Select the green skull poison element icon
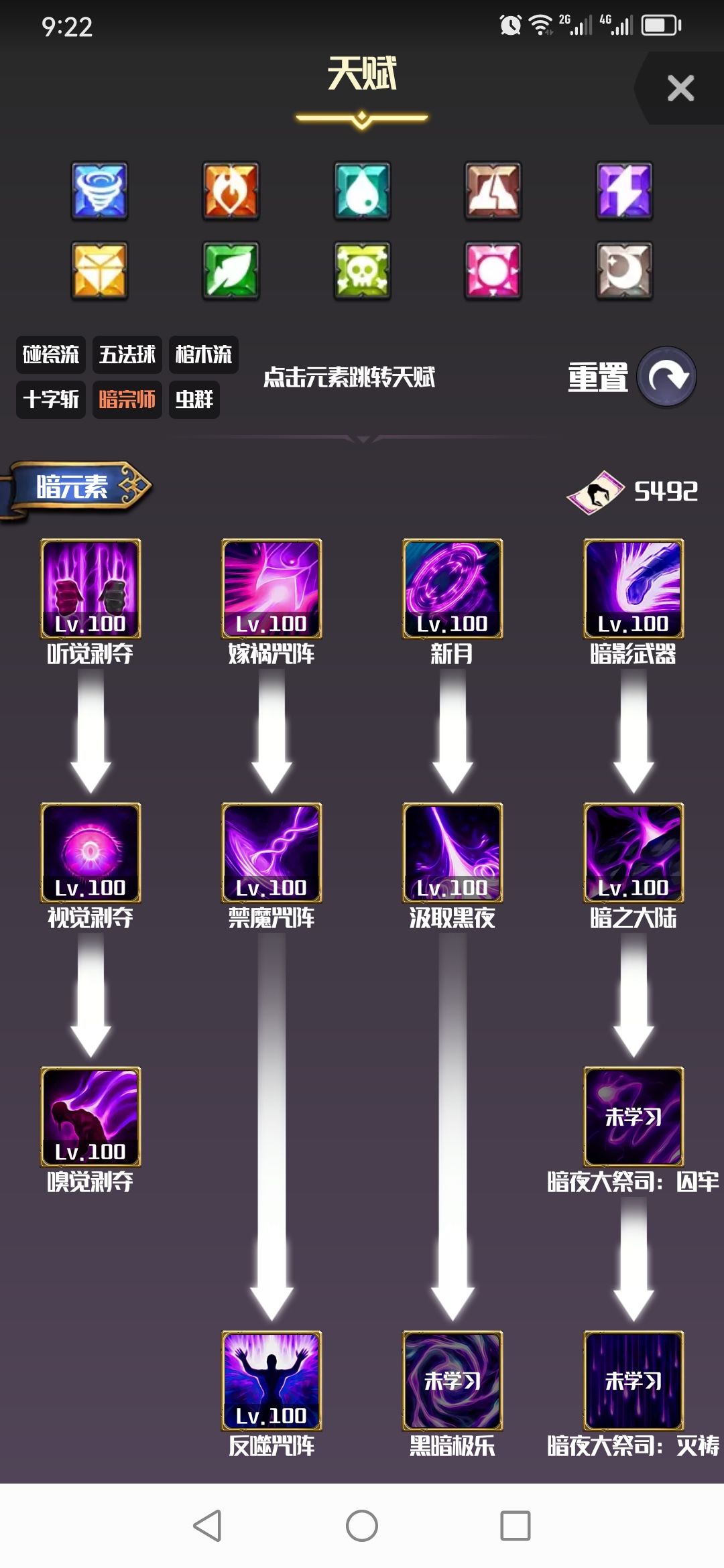 [362, 271]
